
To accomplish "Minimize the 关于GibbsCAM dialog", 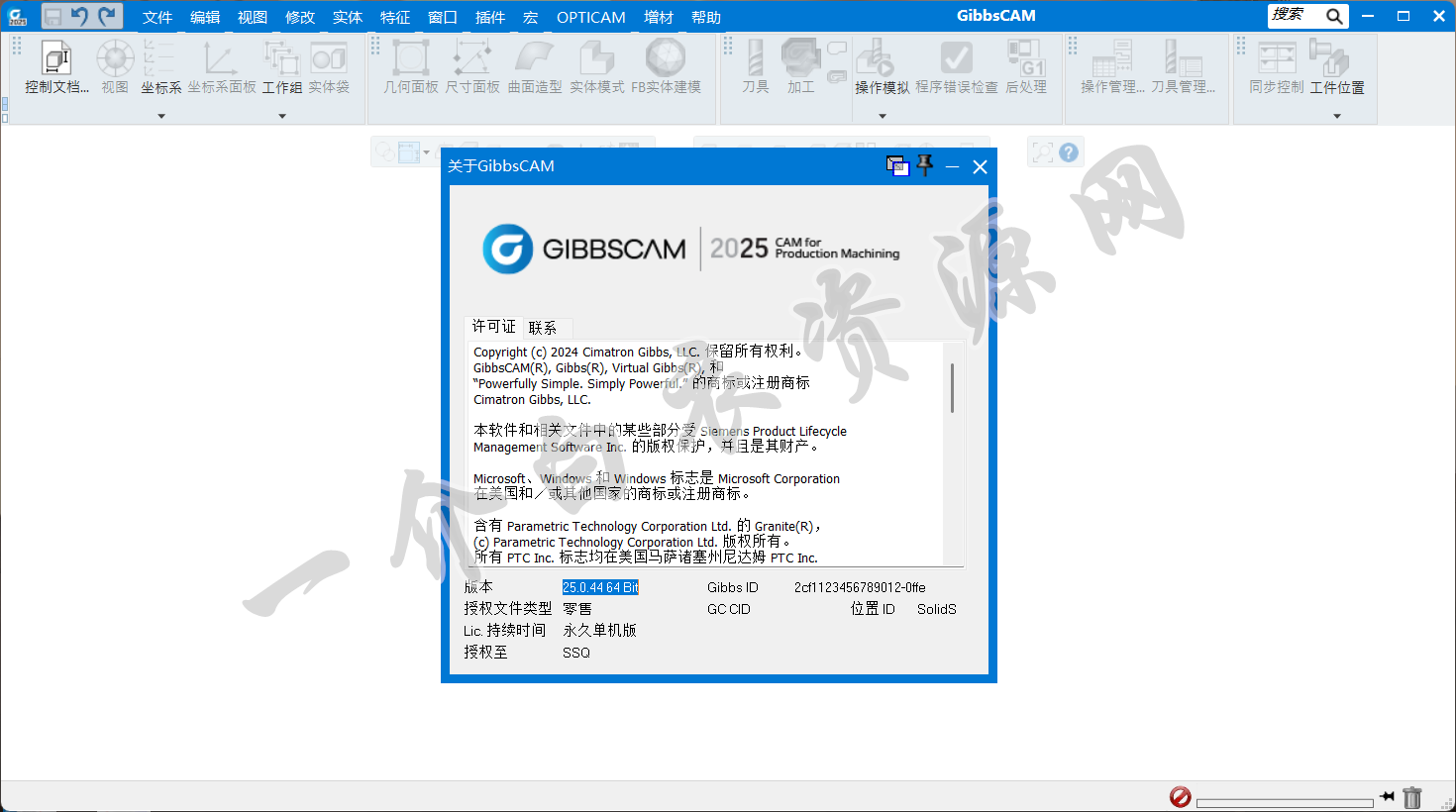I will coord(952,166).
